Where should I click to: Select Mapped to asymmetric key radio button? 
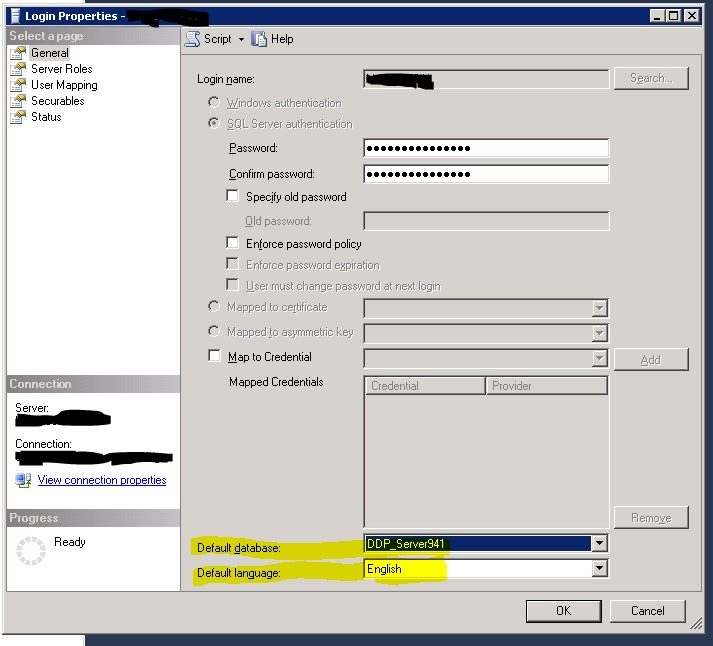coord(214,331)
